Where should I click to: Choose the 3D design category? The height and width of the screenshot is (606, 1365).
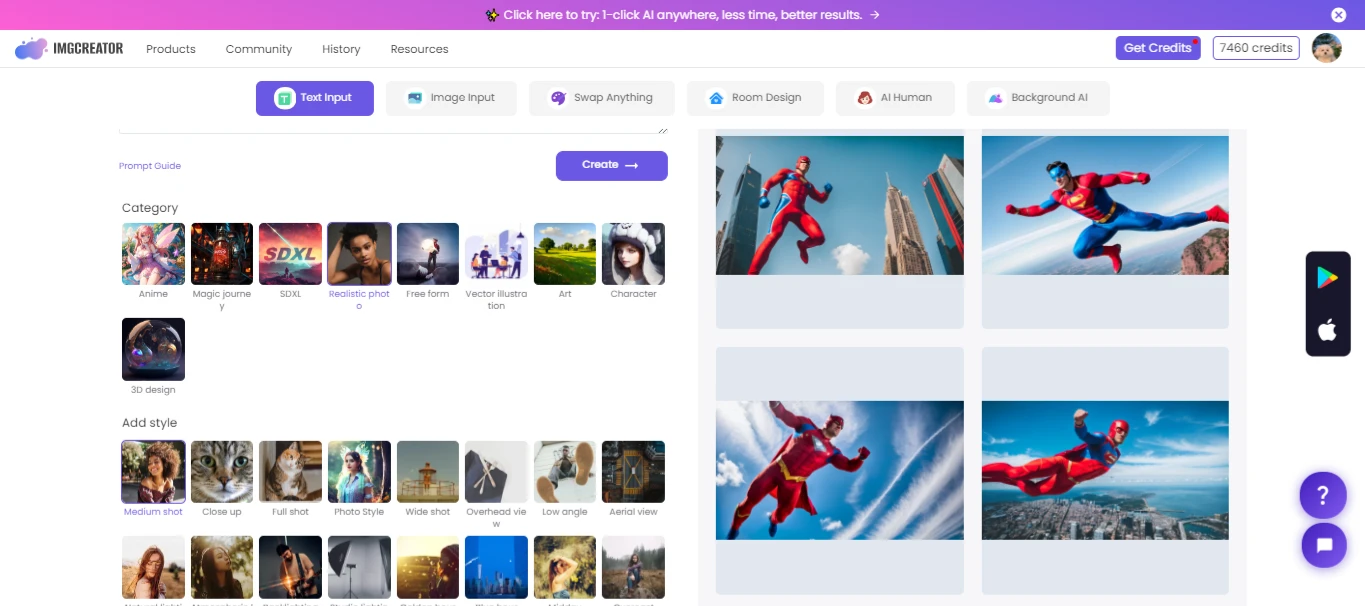(153, 349)
